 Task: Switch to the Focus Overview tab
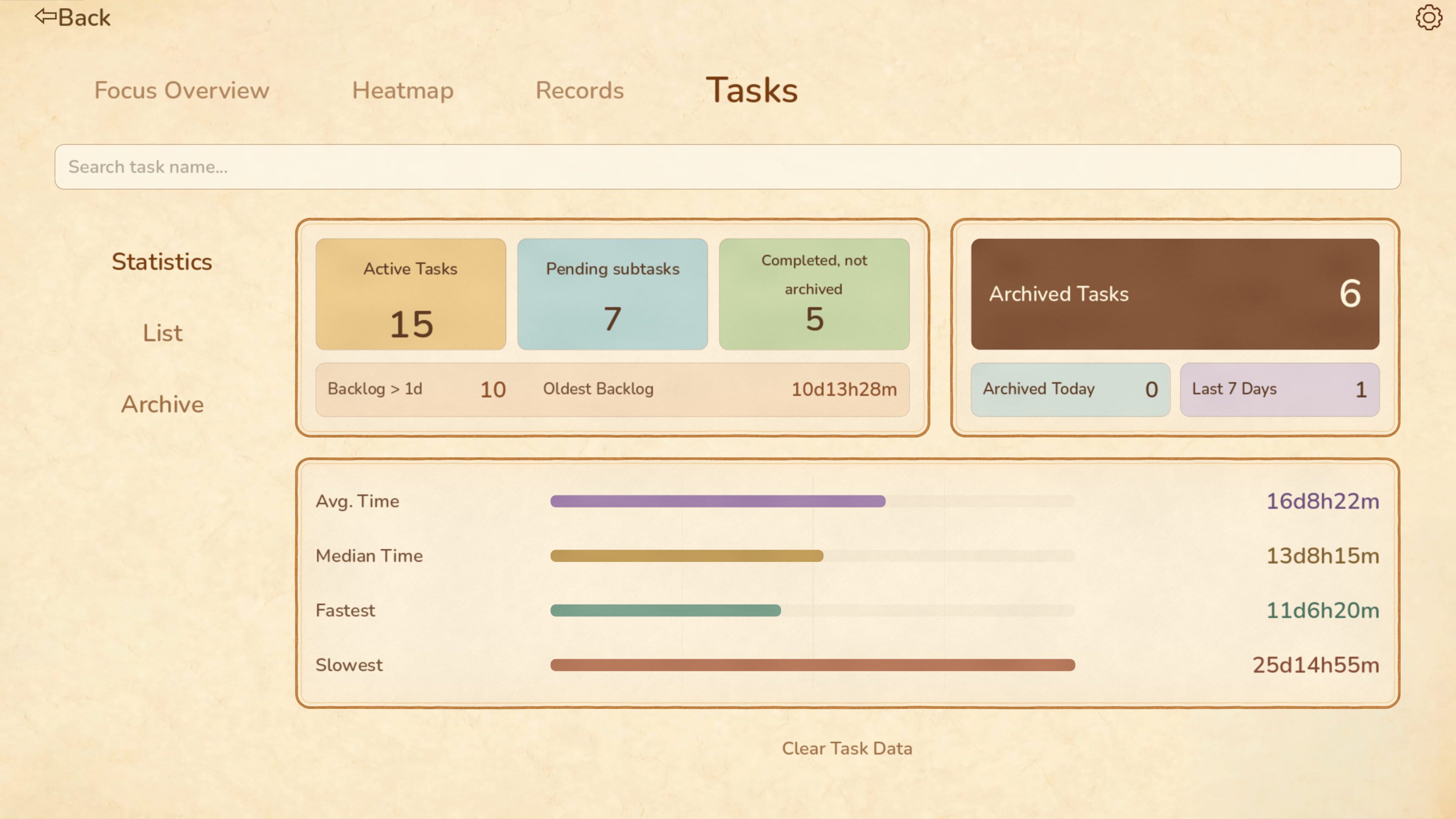click(182, 91)
